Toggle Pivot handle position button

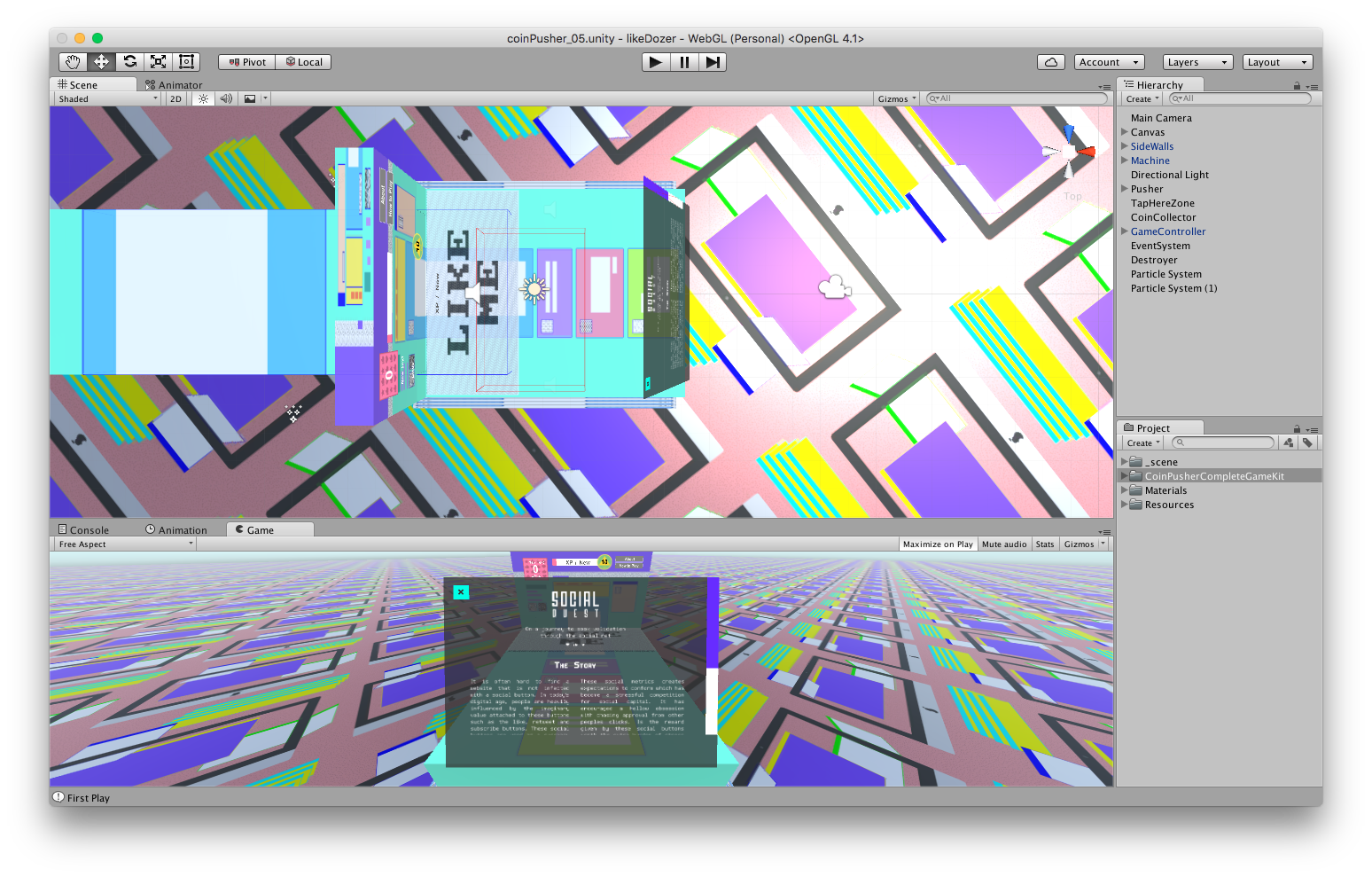(x=247, y=62)
